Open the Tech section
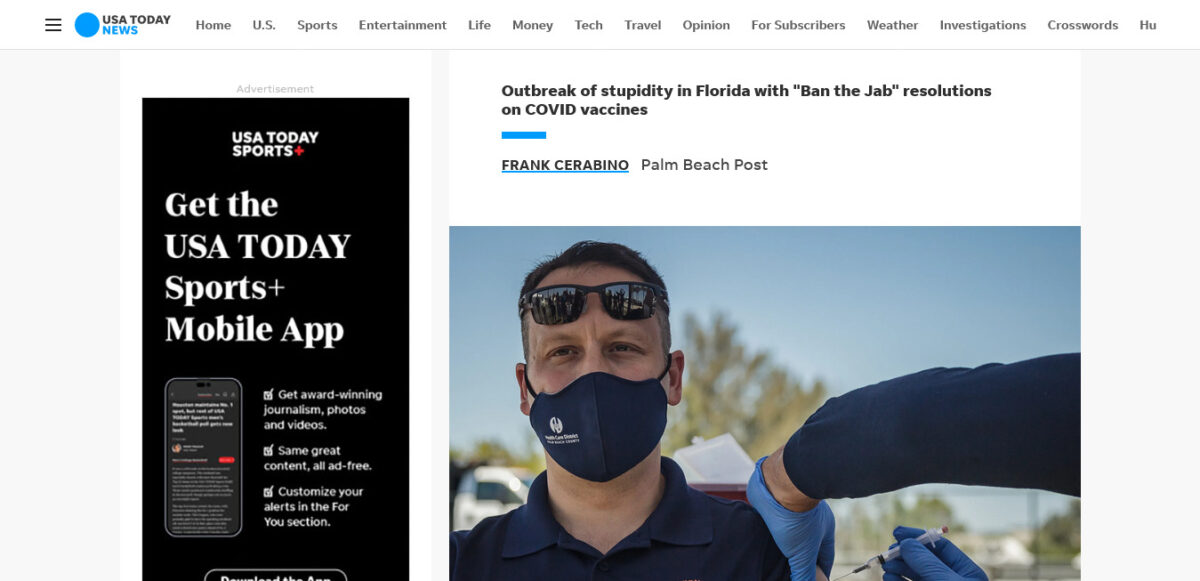This screenshot has width=1200, height=581. [x=589, y=25]
